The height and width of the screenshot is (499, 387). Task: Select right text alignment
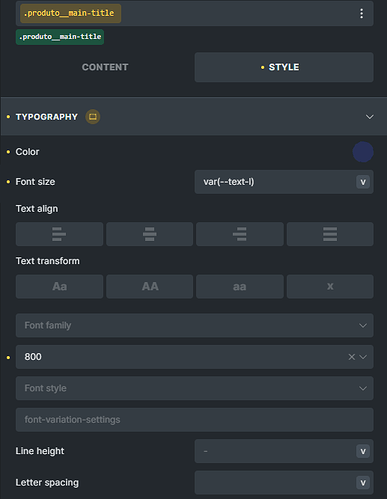[x=240, y=234]
